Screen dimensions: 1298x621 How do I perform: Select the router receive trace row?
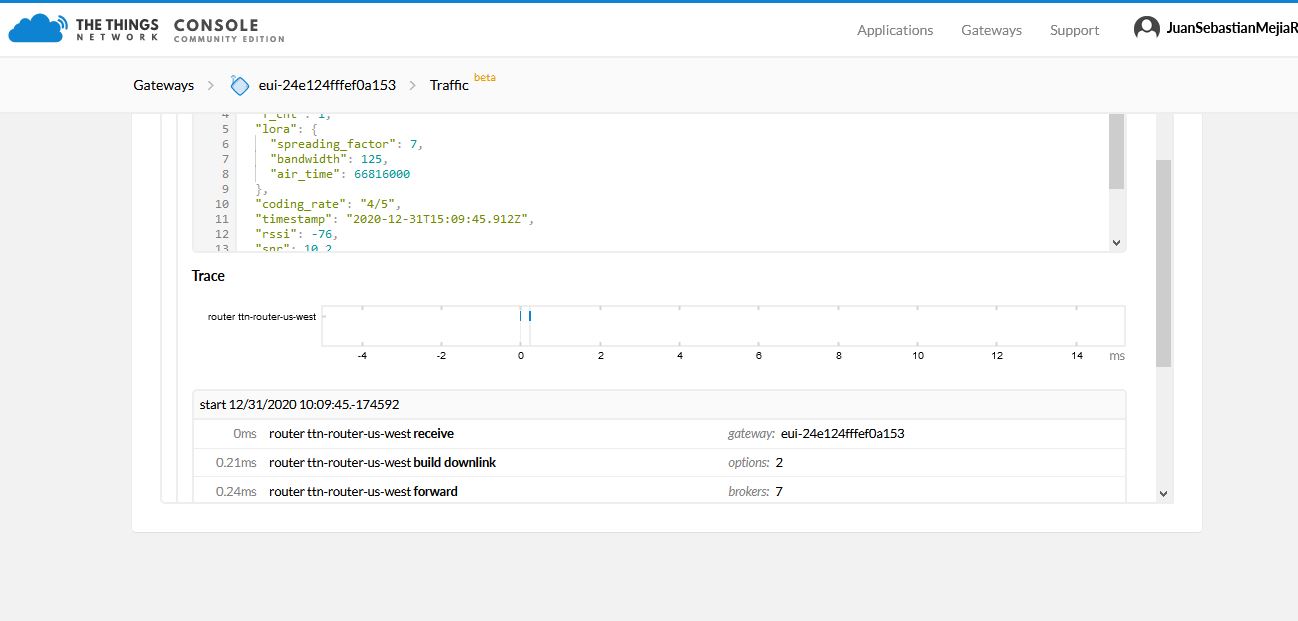tap(659, 434)
